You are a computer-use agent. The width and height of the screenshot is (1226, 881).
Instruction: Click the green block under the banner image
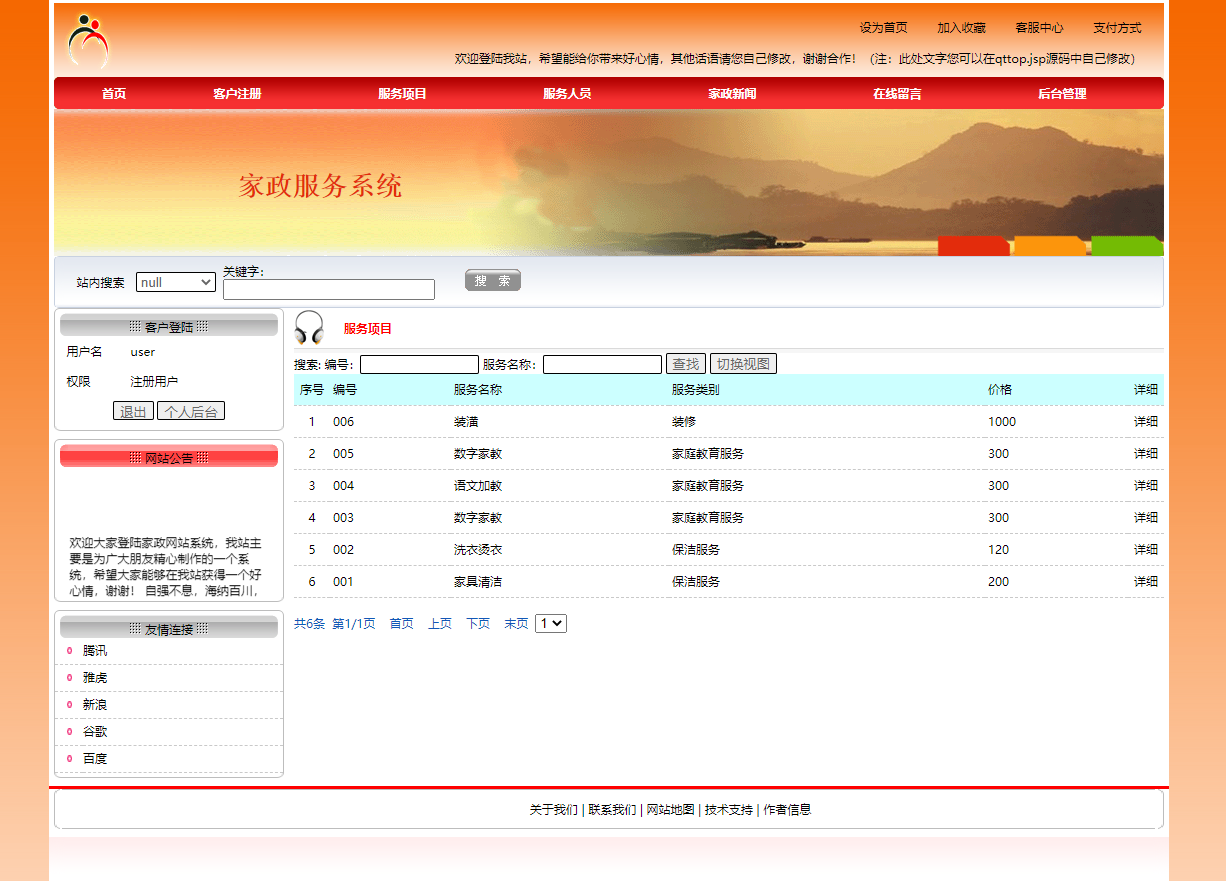point(1126,245)
